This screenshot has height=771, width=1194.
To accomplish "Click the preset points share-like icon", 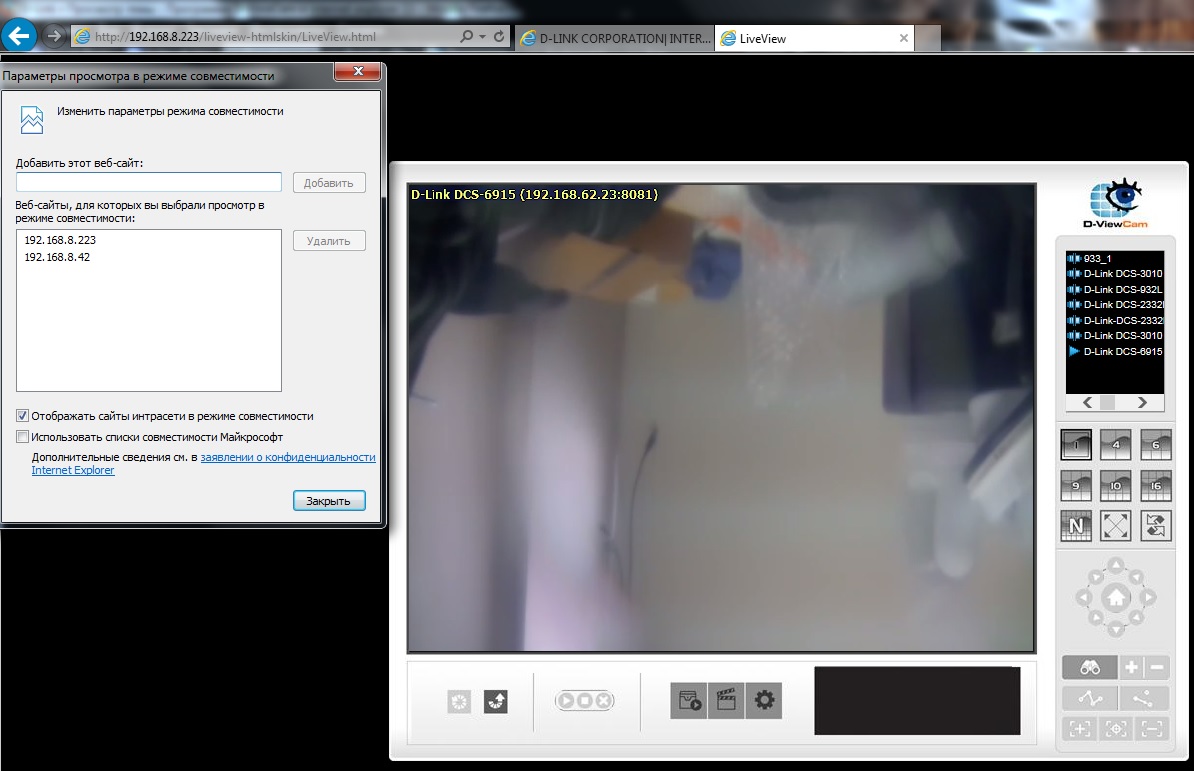I will click(1142, 698).
